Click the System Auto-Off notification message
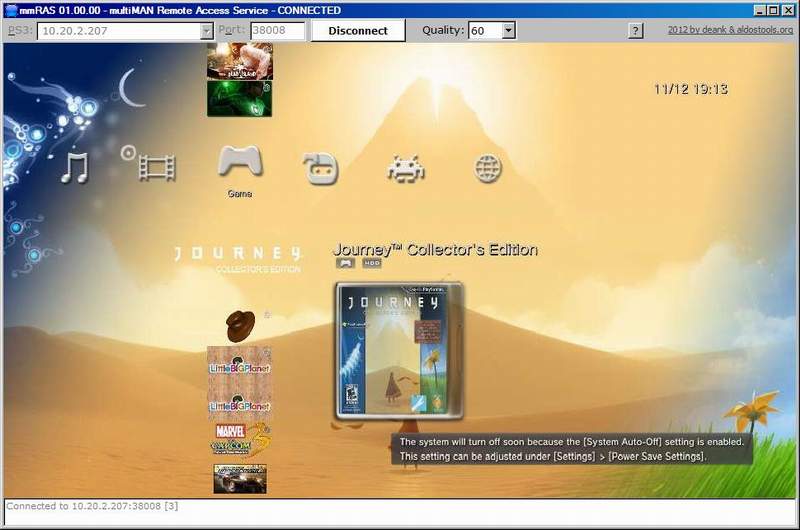Screen dimensions: 800x530 (571, 449)
